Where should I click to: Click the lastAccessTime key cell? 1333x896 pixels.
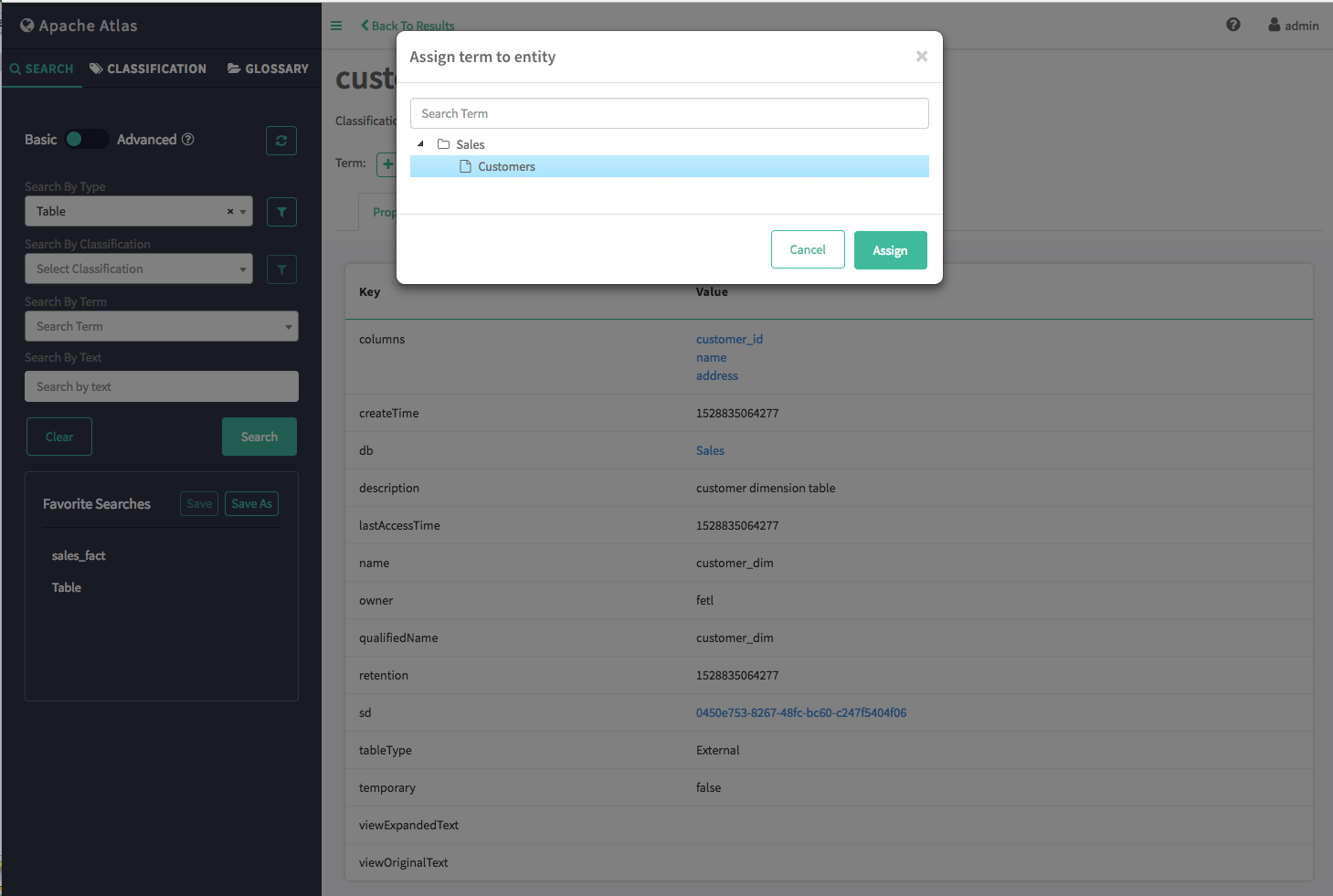pos(399,525)
